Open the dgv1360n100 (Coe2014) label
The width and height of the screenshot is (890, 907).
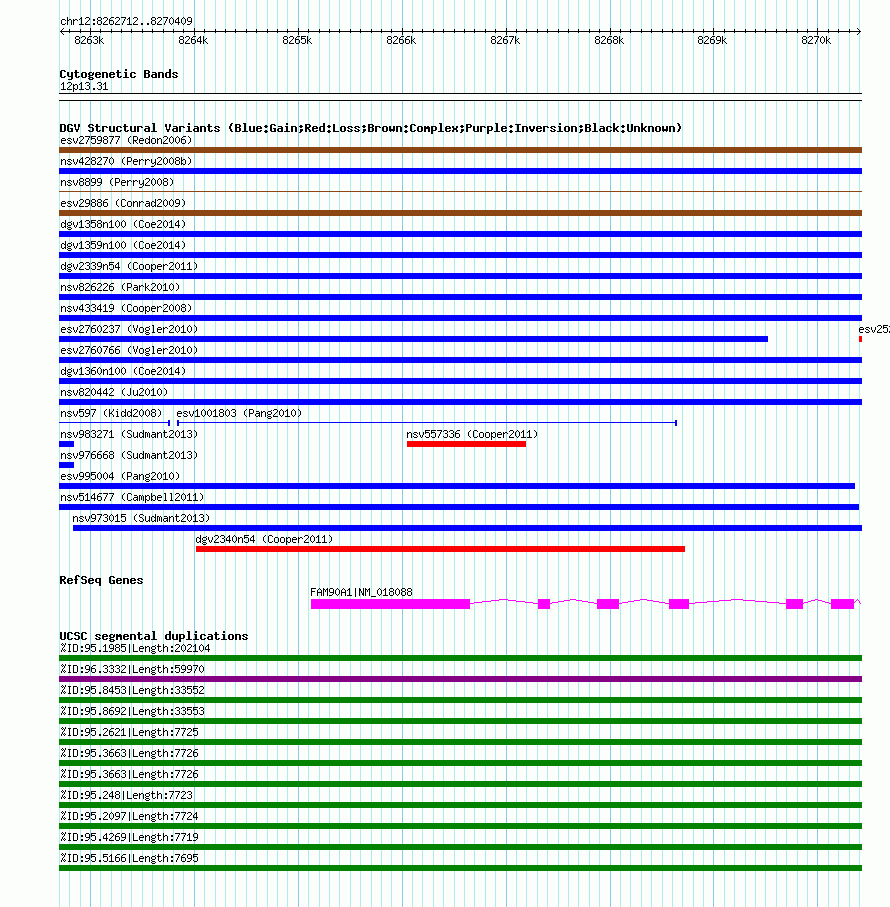pyautogui.click(x=123, y=371)
